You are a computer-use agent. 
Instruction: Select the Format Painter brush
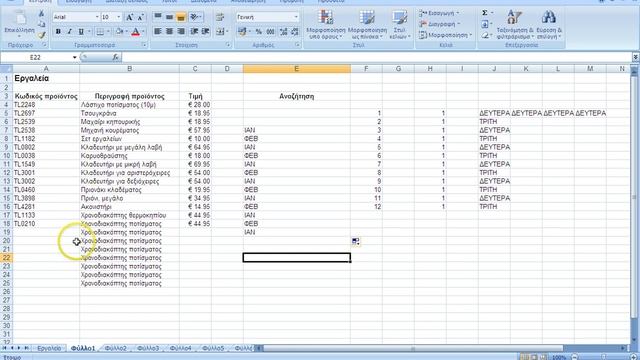41,35
